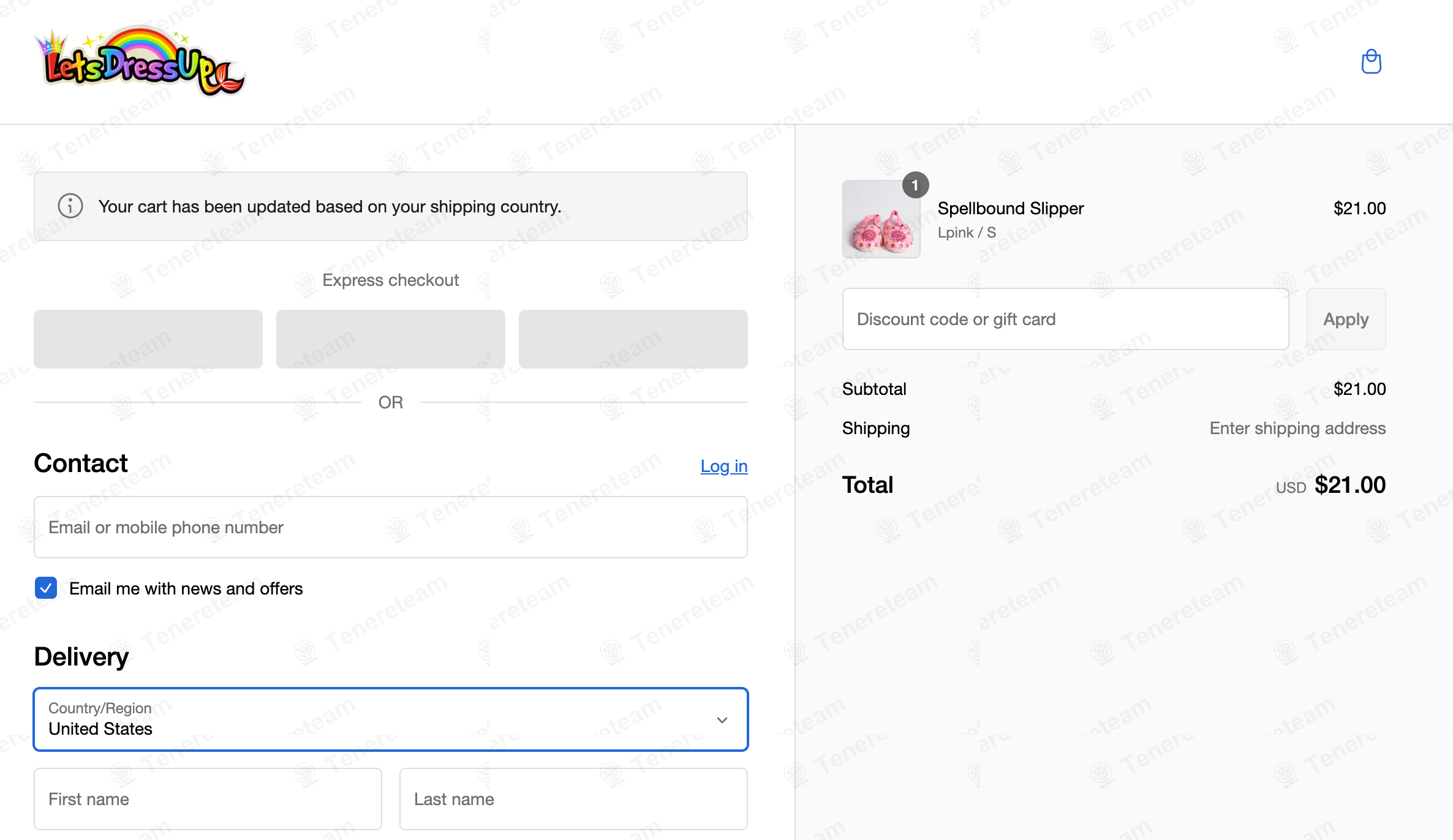Click the First name input field
The width and height of the screenshot is (1453, 840).
208,799
